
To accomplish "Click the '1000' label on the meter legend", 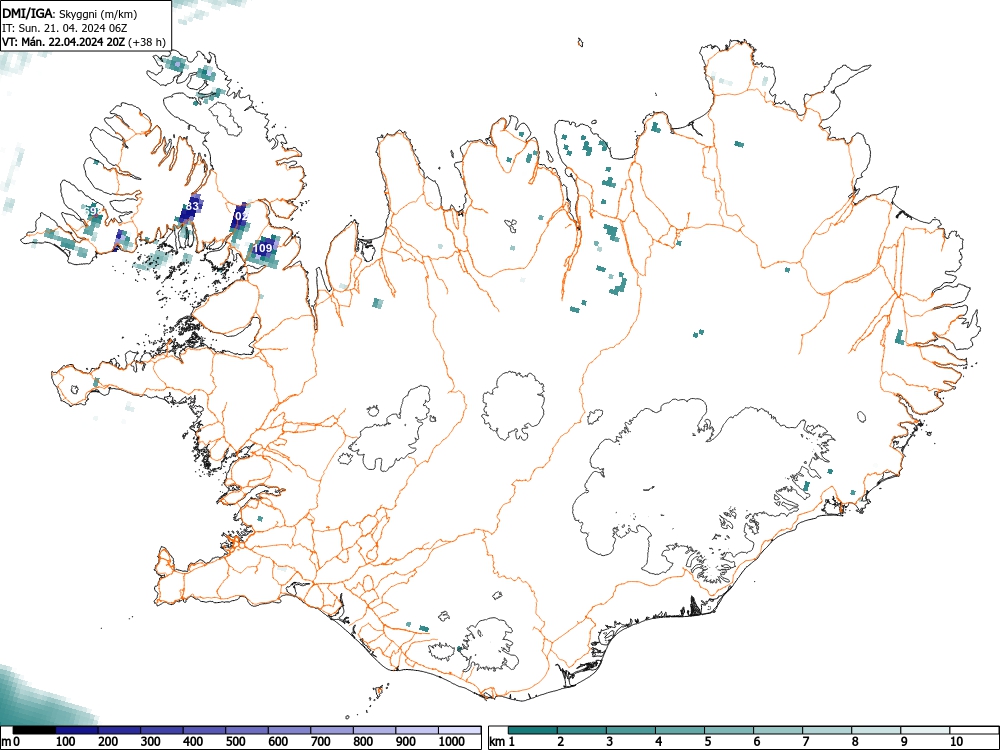I will pyautogui.click(x=452, y=742).
